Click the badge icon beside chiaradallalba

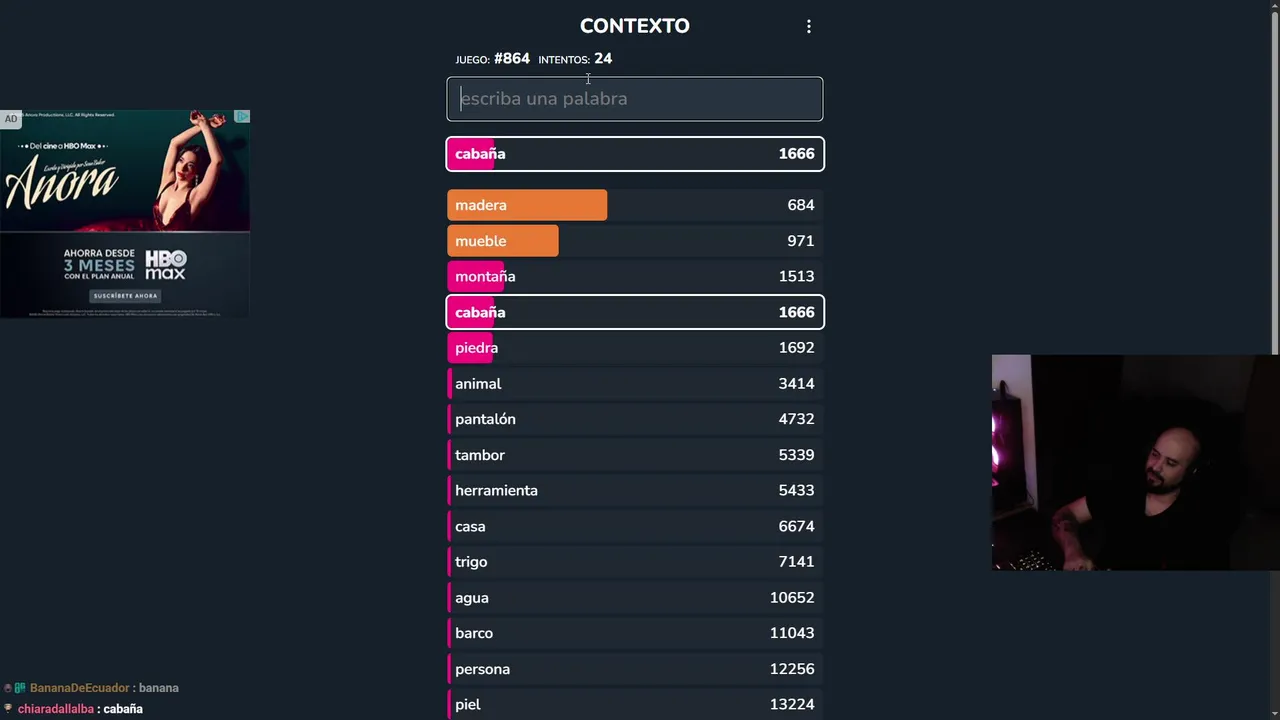point(8,709)
